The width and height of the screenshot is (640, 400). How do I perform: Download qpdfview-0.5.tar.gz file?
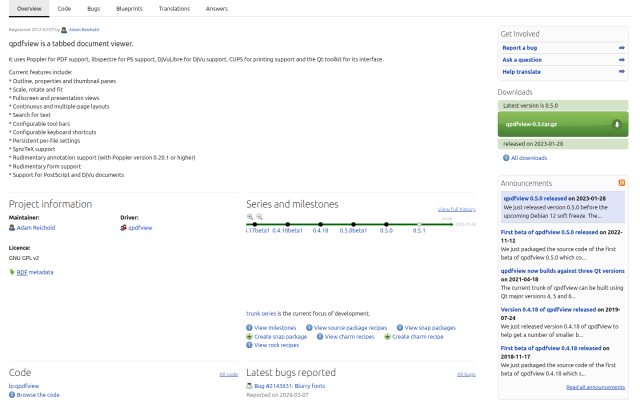pos(563,124)
